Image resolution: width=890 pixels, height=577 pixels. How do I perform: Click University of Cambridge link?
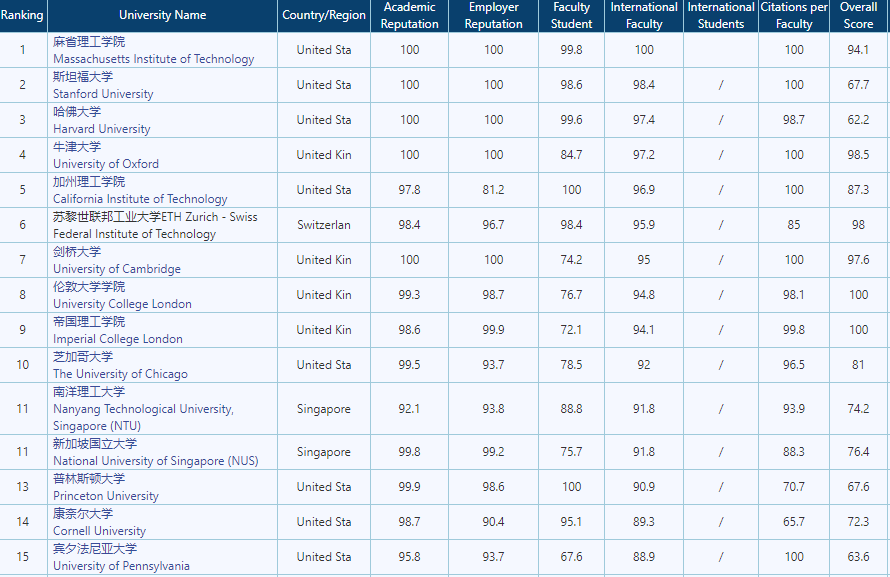116,269
